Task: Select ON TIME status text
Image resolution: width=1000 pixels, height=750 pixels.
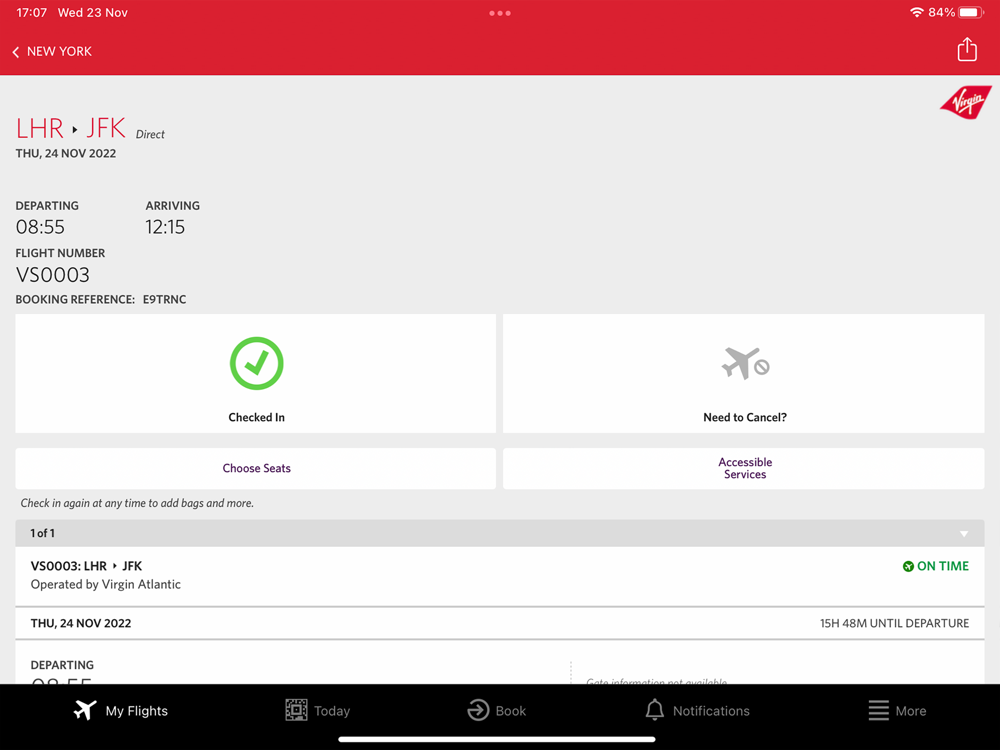Action: tap(943, 566)
